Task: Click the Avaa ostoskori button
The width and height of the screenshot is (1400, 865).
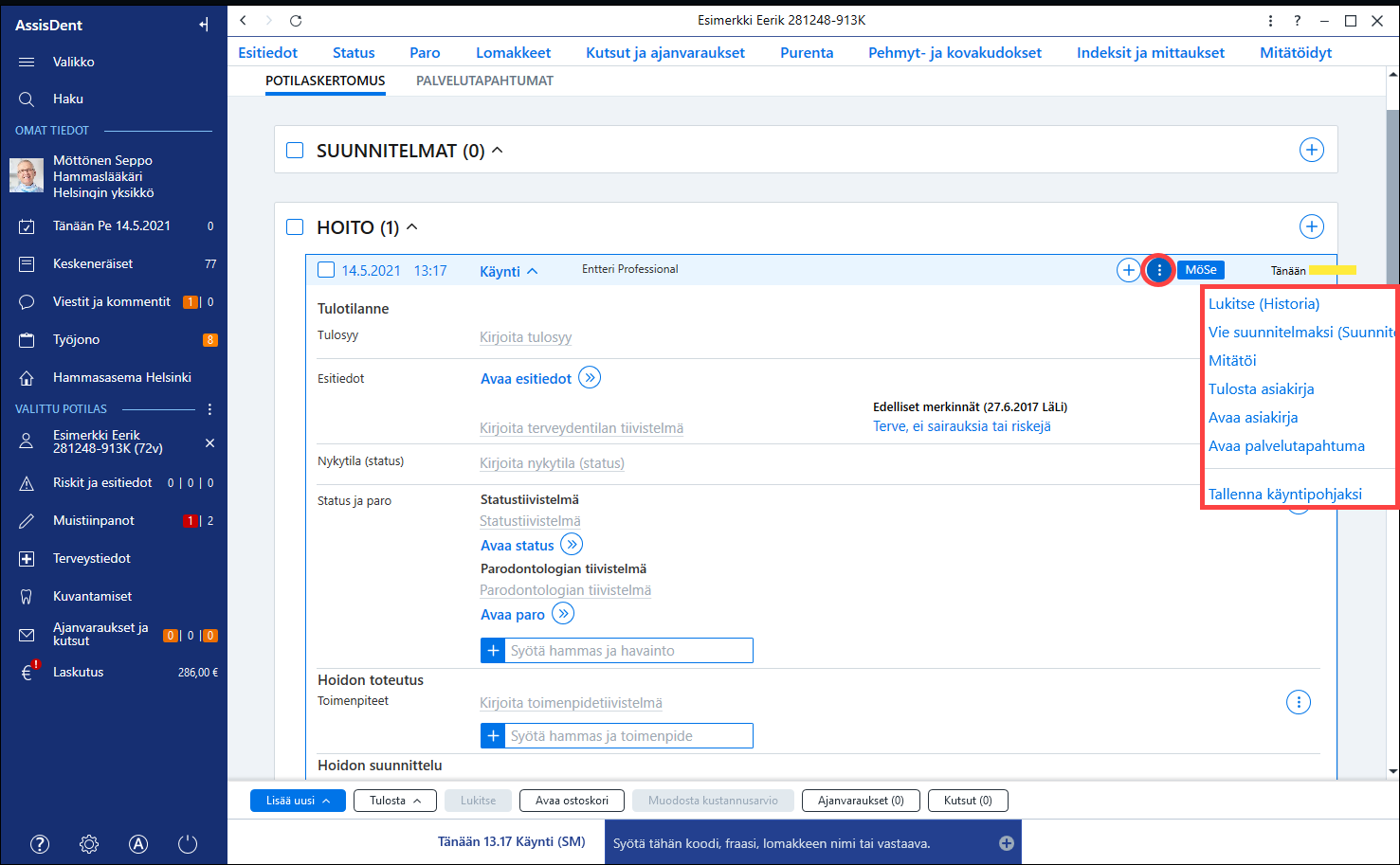Action: [572, 801]
